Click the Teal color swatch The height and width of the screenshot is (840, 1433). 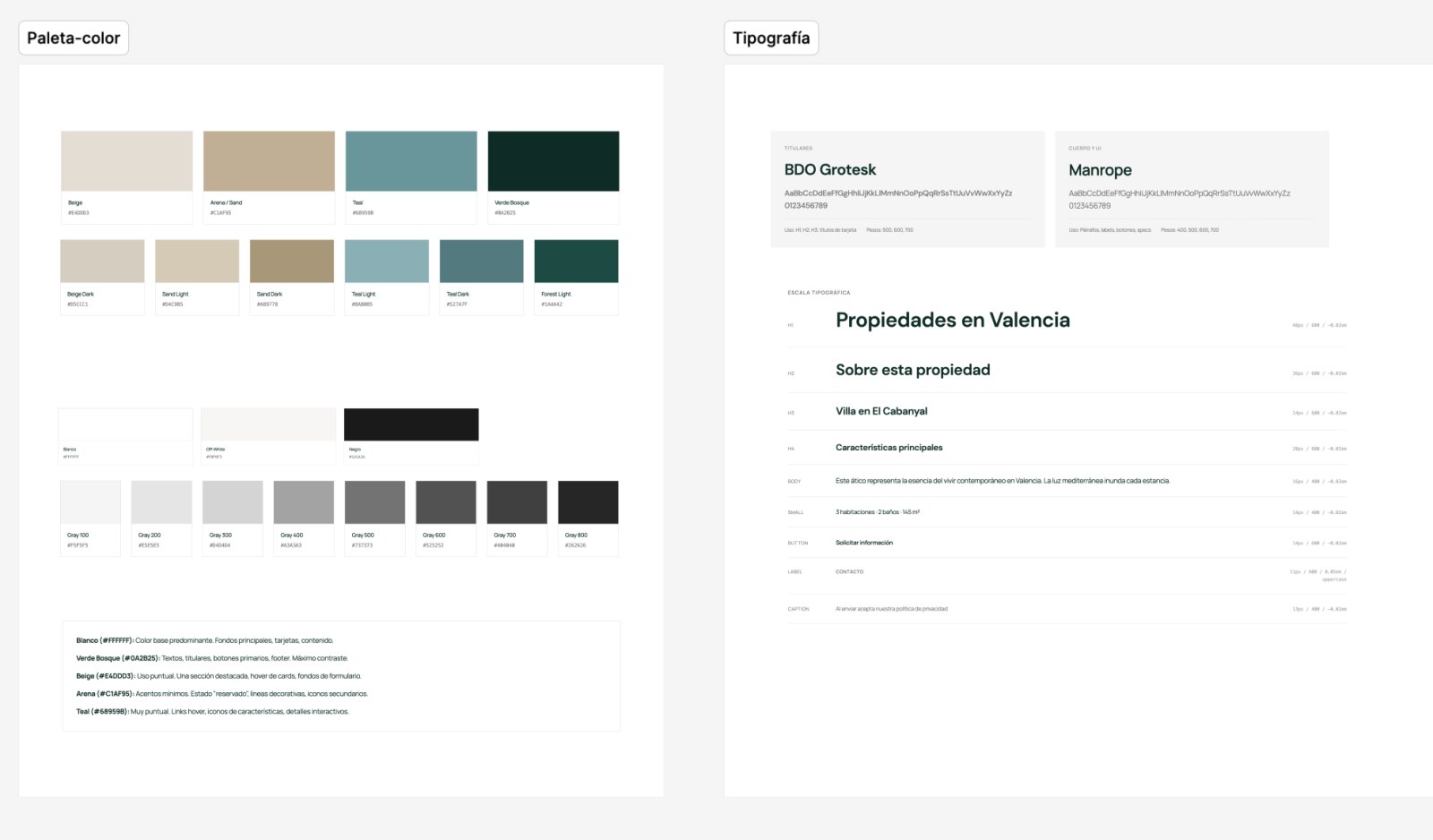[x=411, y=161]
